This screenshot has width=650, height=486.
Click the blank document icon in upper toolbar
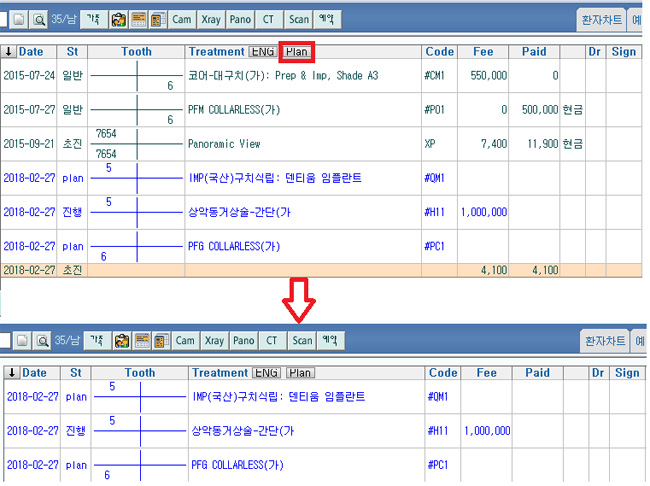pos(20,19)
